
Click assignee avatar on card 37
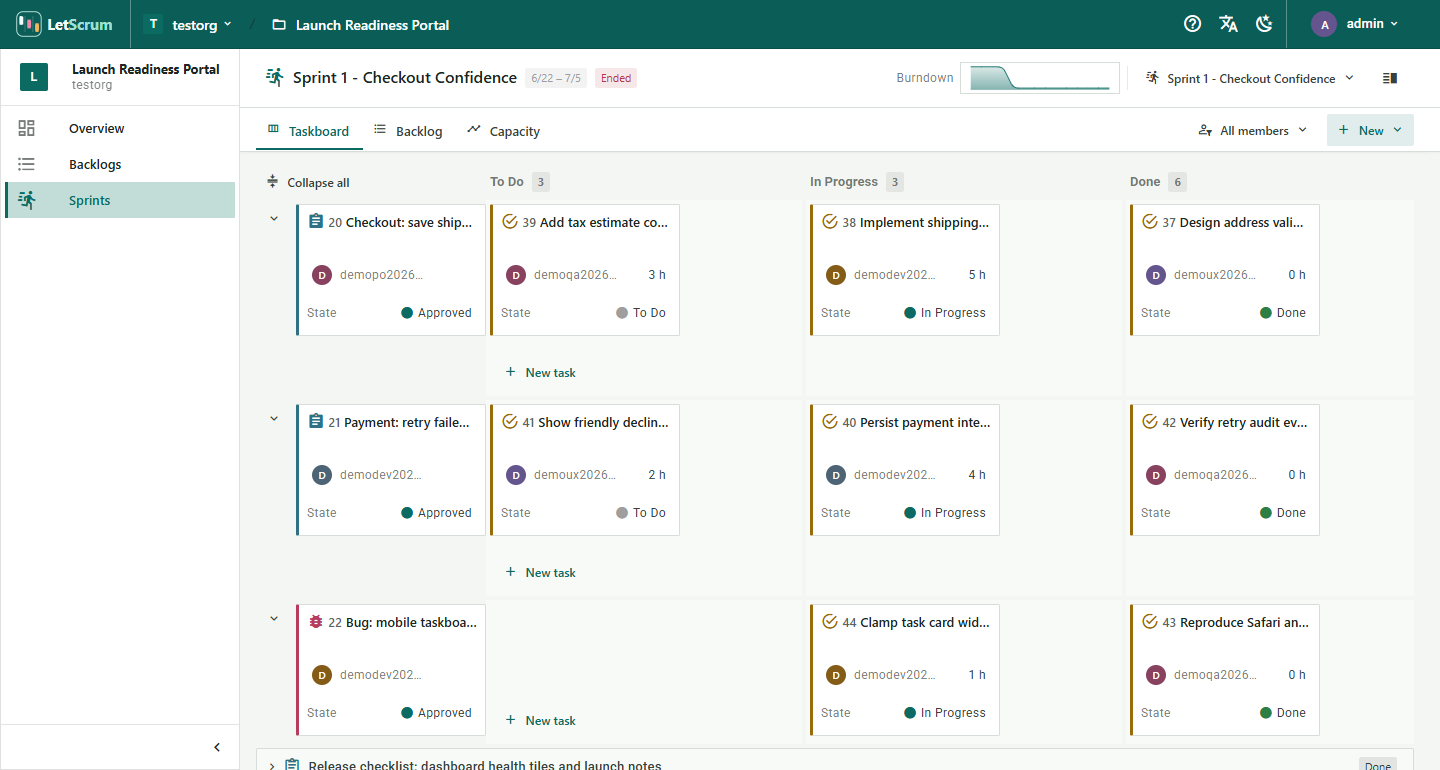(x=1156, y=275)
